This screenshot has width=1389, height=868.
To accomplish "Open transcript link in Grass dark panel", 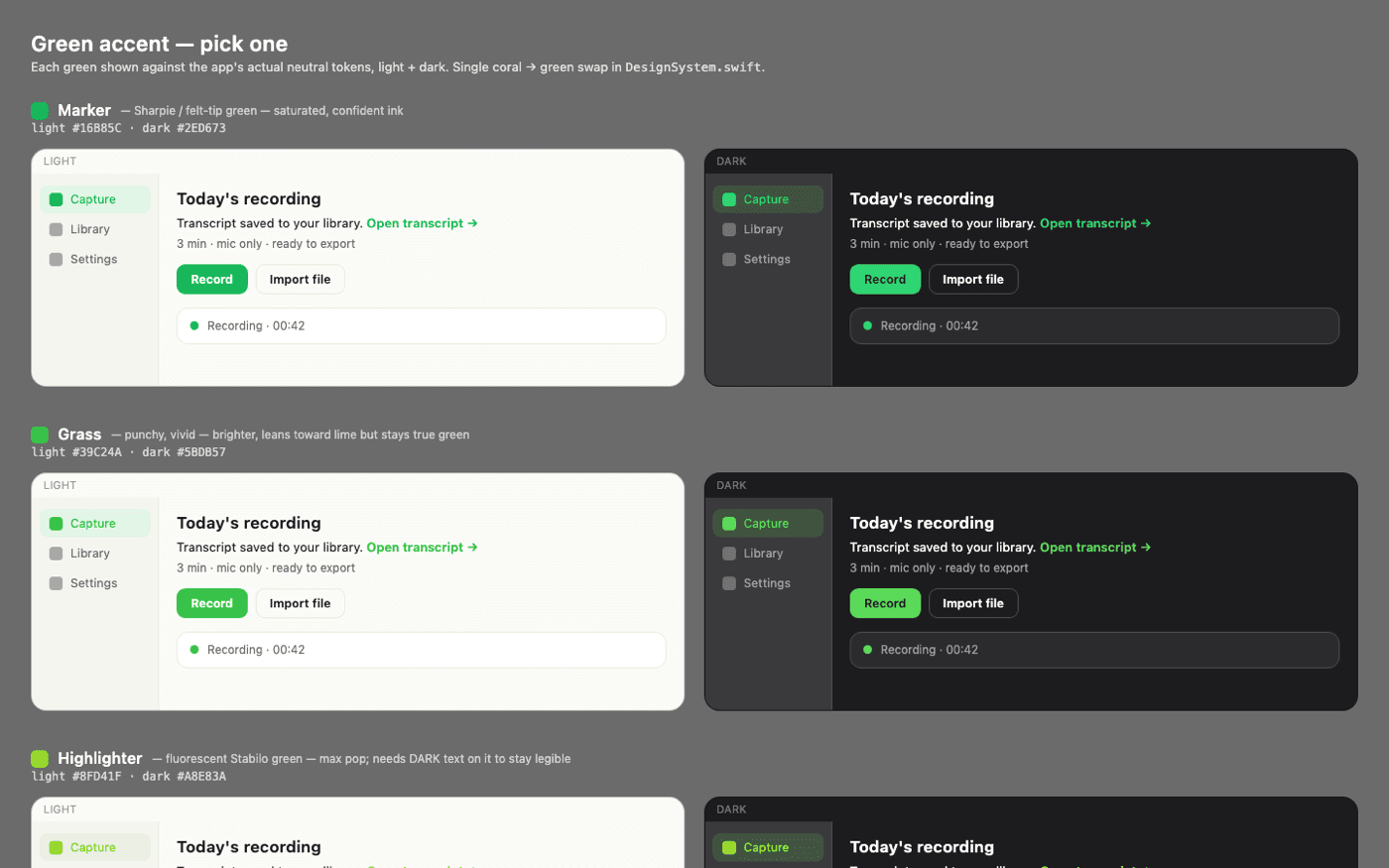I will click(x=1095, y=548).
